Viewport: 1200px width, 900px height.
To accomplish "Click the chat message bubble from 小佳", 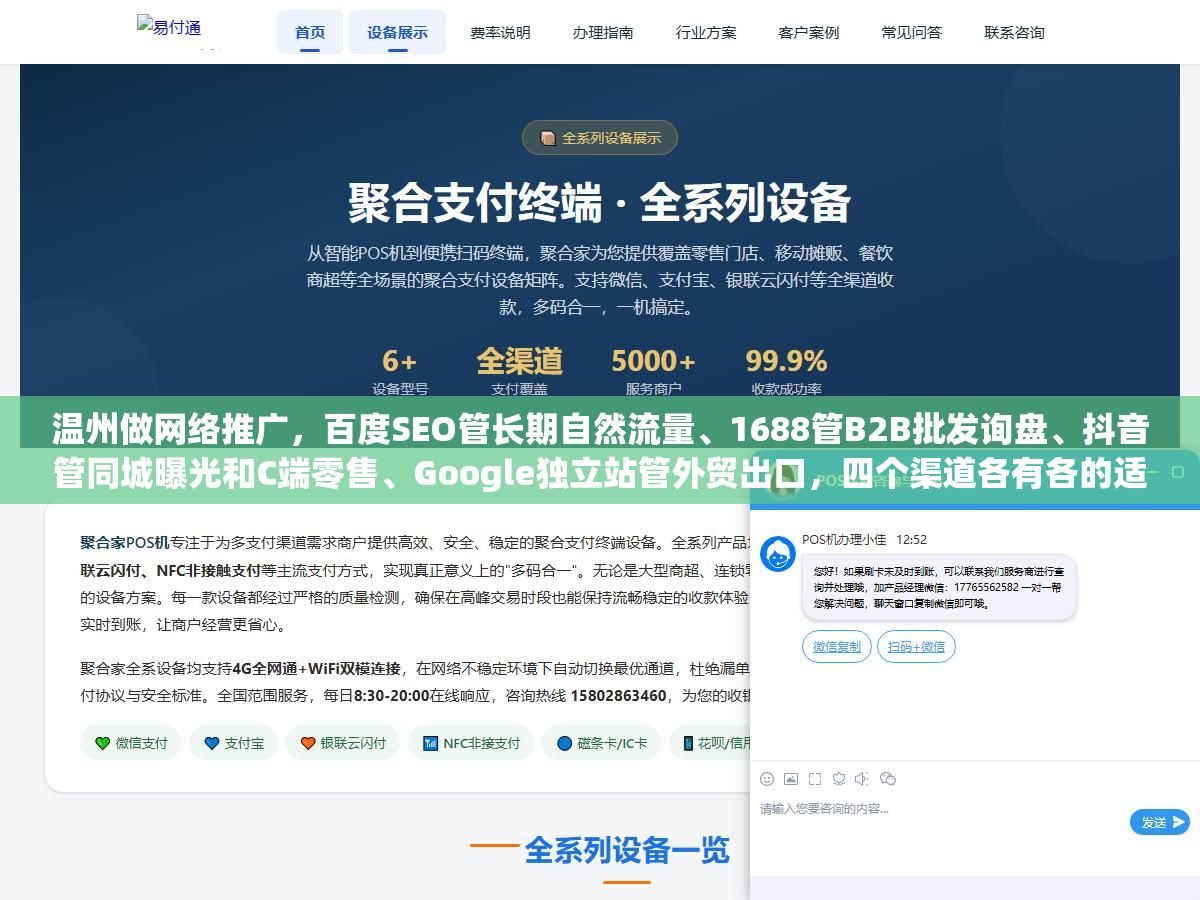I will point(939,587).
